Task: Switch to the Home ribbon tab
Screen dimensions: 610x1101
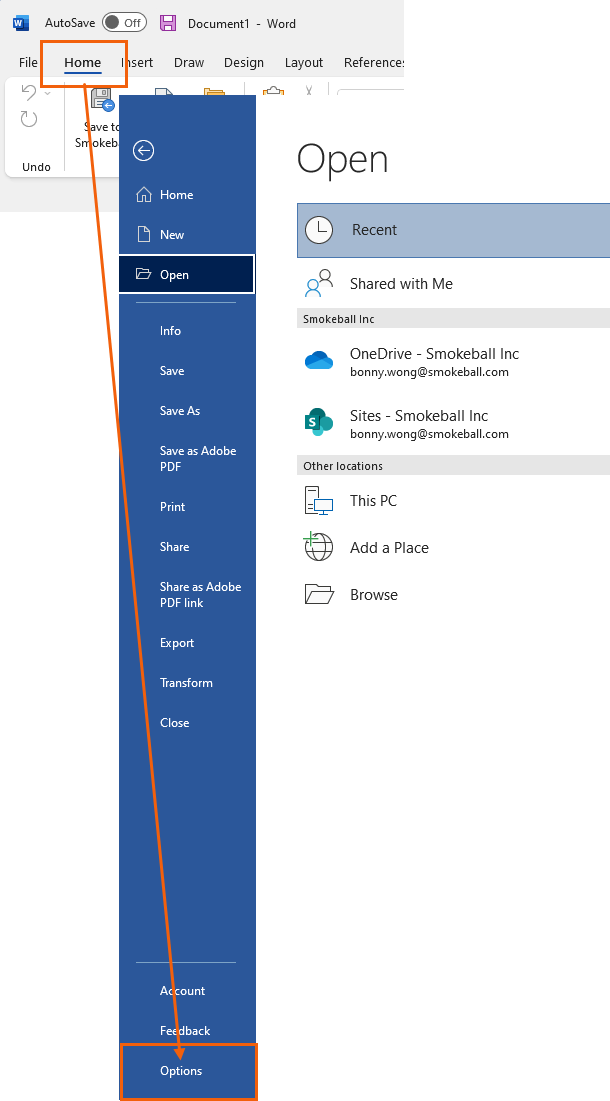Action: point(83,62)
